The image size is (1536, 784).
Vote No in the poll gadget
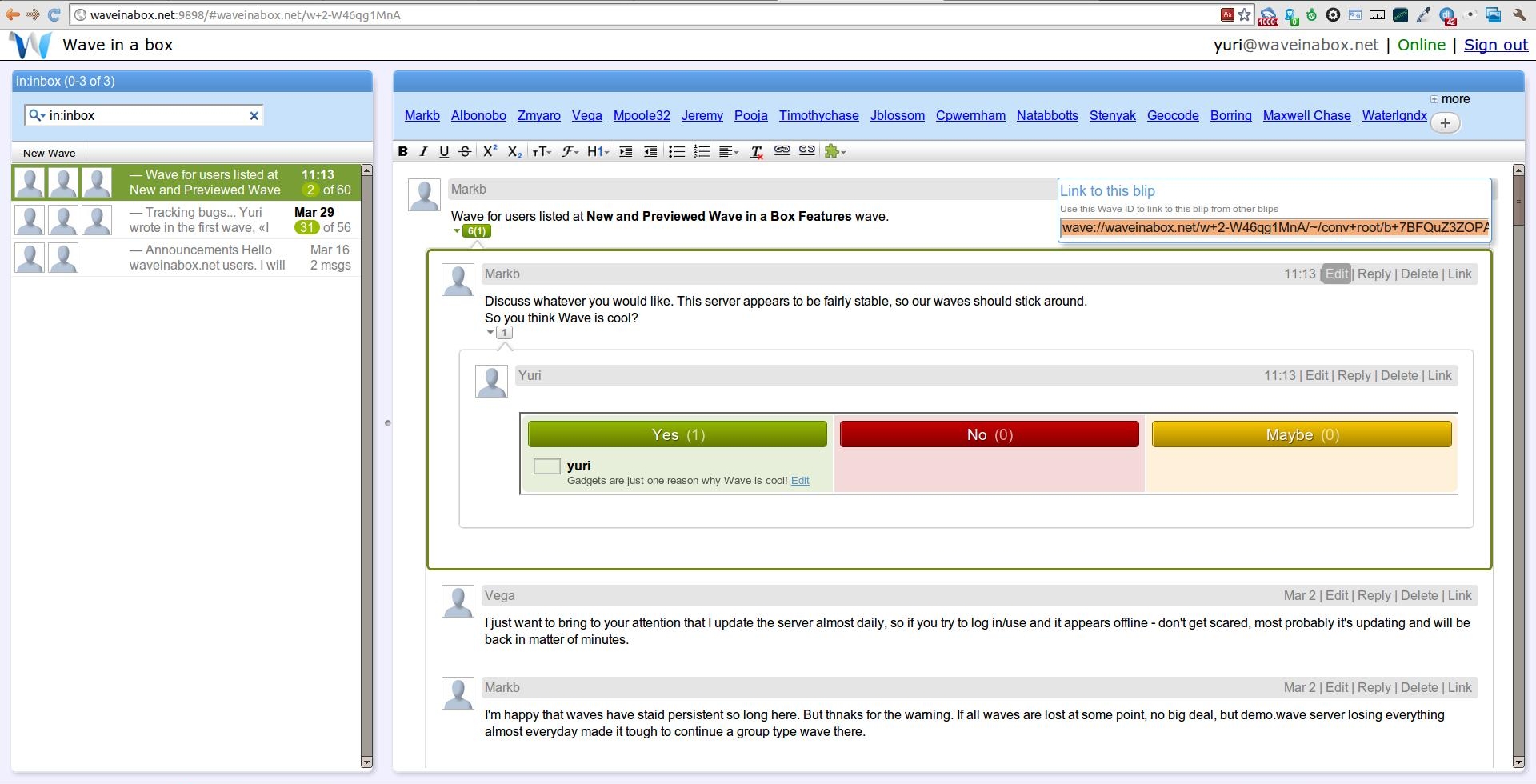[989, 434]
